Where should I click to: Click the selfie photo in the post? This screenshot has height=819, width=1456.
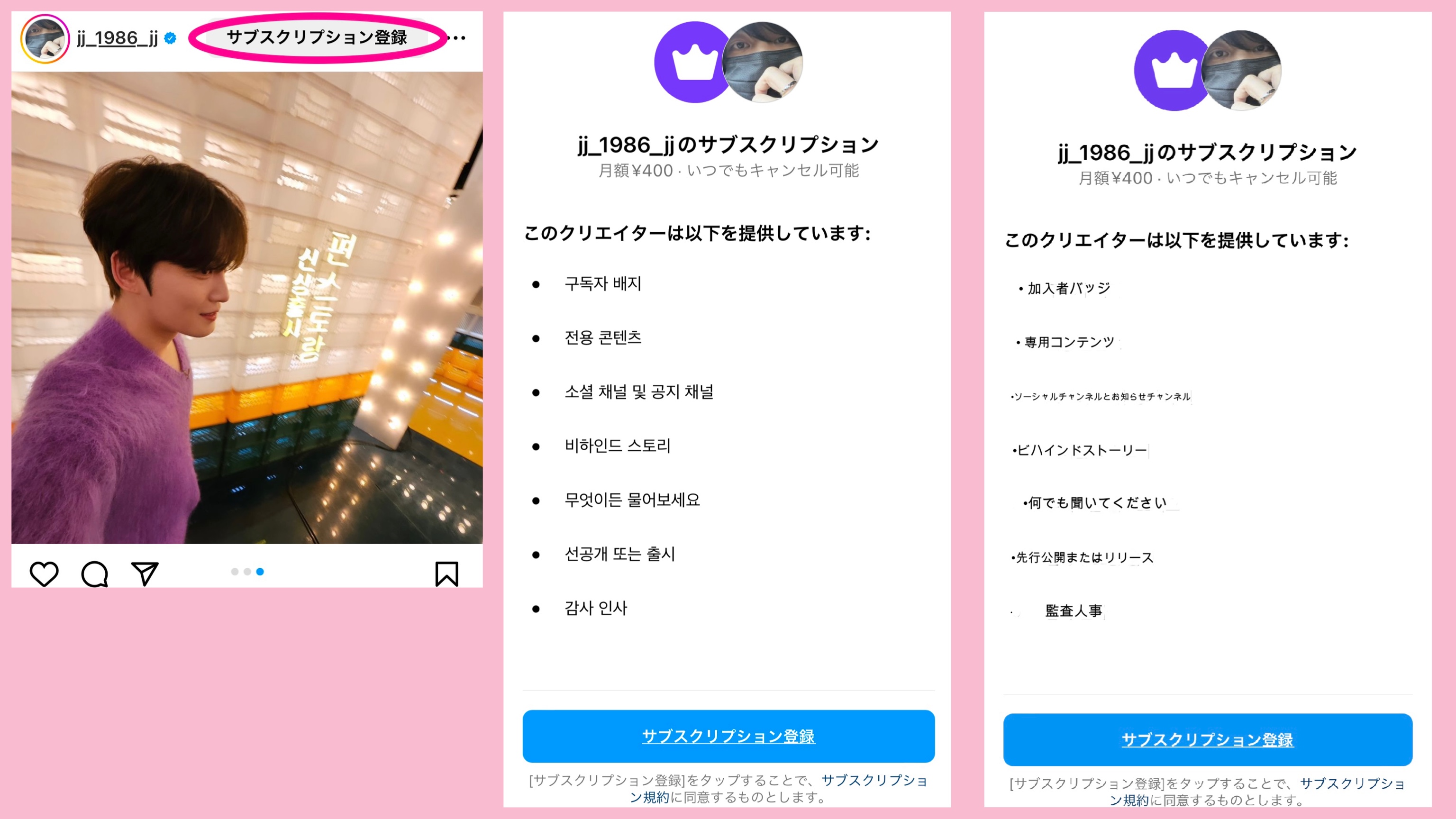tap(247, 308)
